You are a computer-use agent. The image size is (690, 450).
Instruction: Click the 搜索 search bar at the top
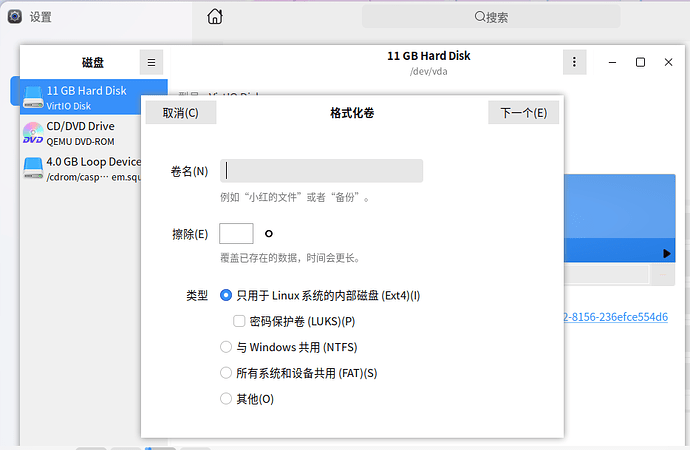coord(490,17)
